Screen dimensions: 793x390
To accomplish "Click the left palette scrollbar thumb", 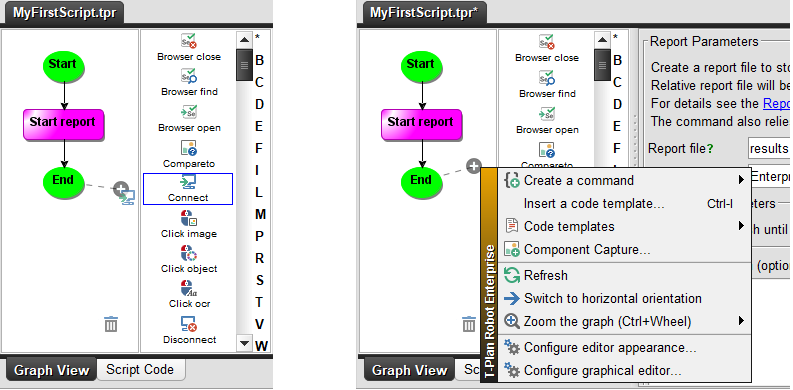I will 244,65.
